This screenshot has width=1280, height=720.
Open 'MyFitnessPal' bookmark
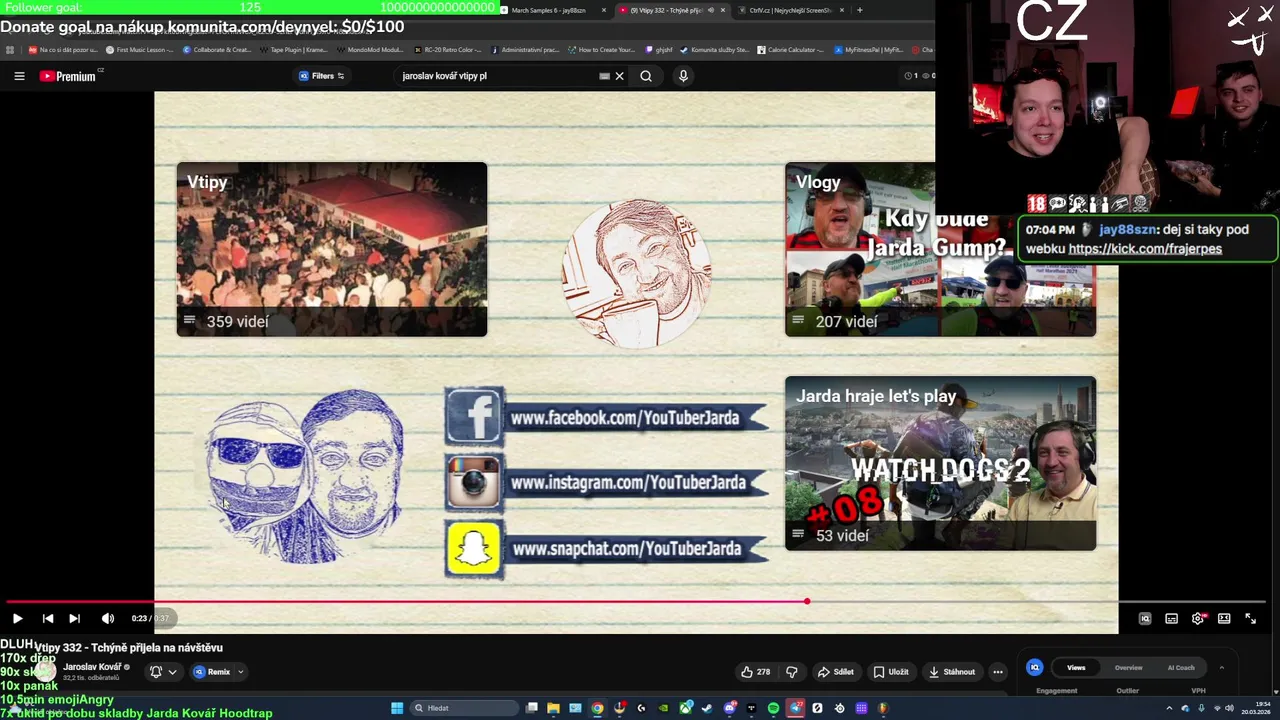pyautogui.click(x=868, y=50)
